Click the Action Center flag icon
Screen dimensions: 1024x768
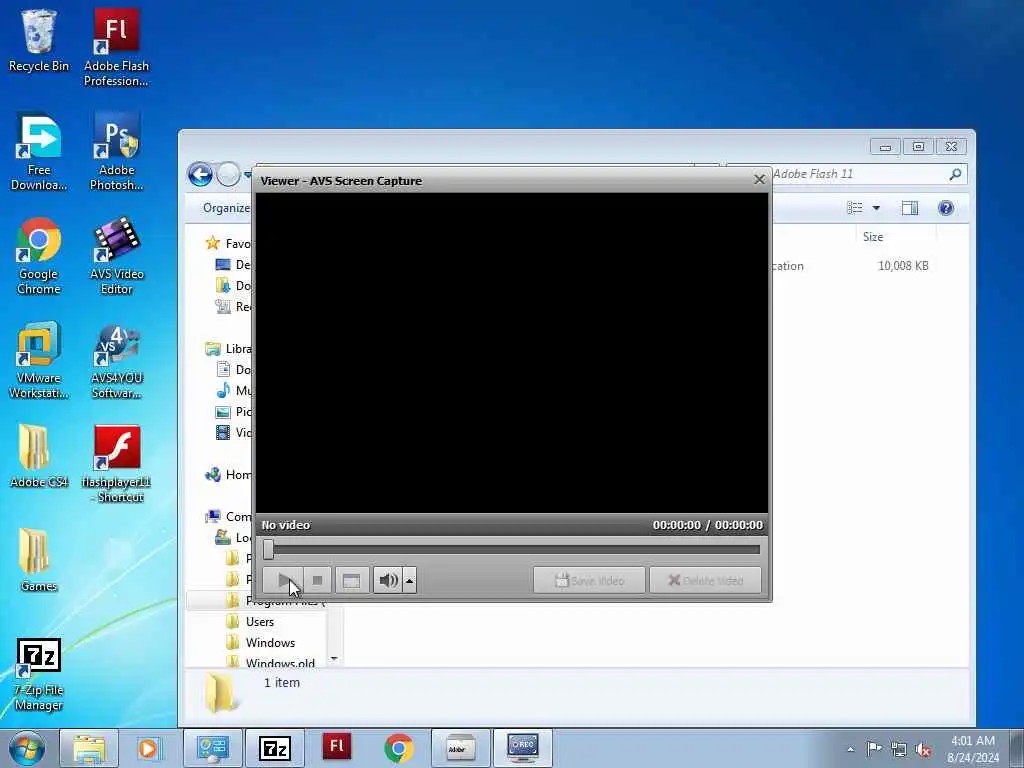(874, 749)
